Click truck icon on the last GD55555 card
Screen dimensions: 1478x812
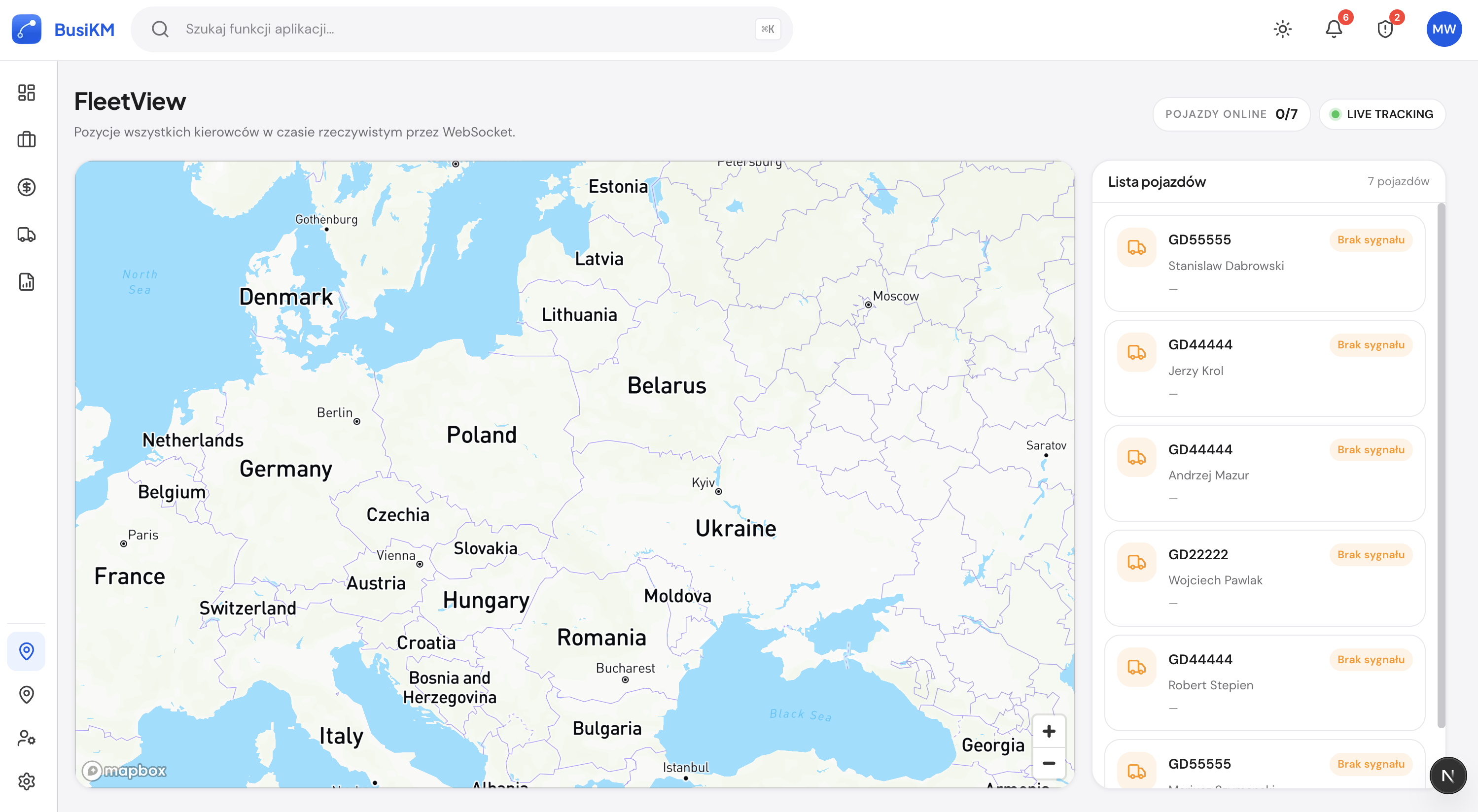[x=1137, y=771]
